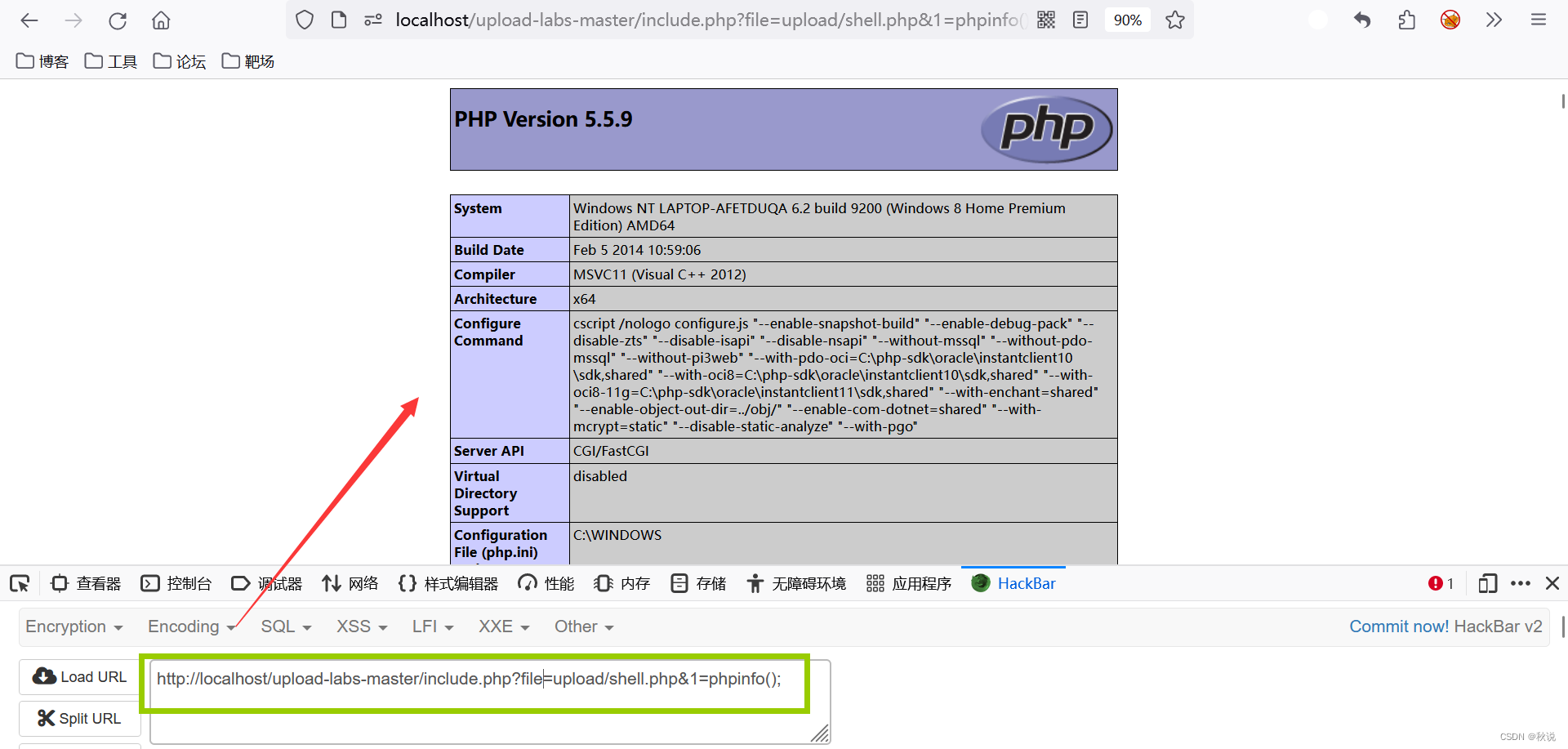Image resolution: width=1568 pixels, height=749 pixels.
Task: Click the Build Date row label
Action: pyautogui.click(x=489, y=250)
